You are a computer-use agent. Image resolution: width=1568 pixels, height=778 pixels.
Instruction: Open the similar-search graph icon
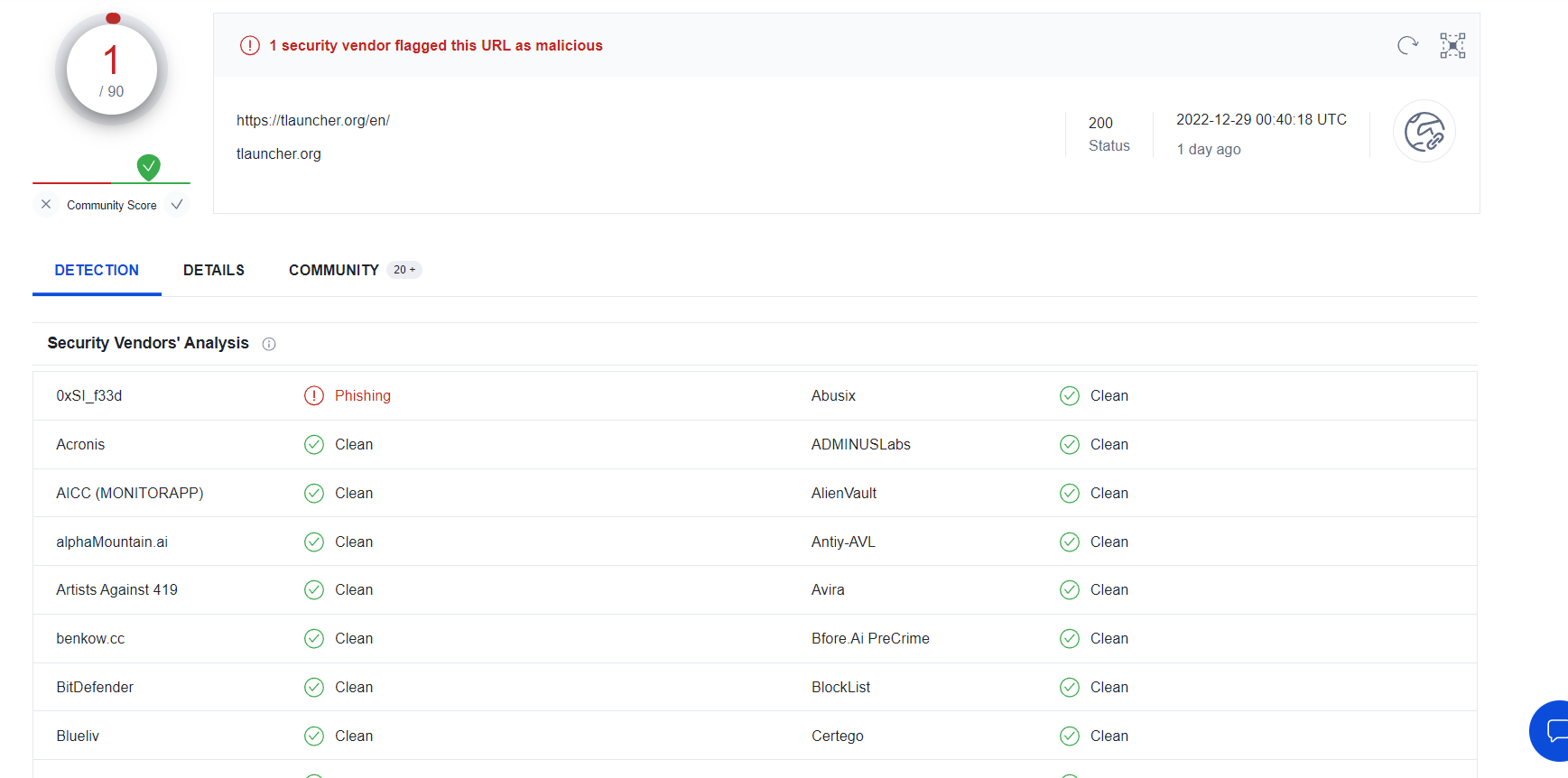pos(1452,45)
